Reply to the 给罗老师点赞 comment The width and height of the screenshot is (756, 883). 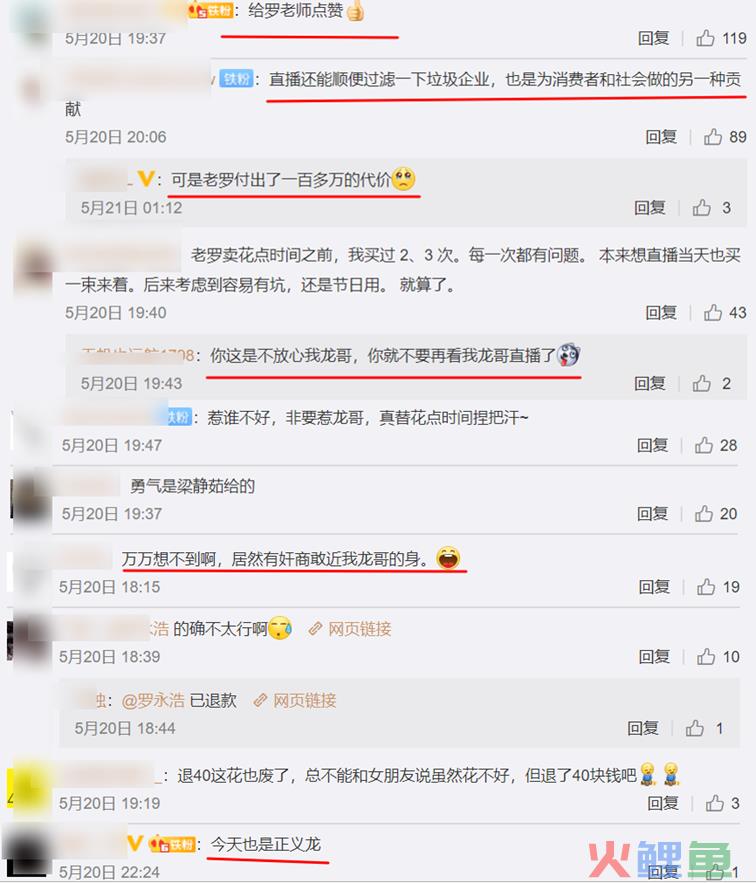pos(653,38)
